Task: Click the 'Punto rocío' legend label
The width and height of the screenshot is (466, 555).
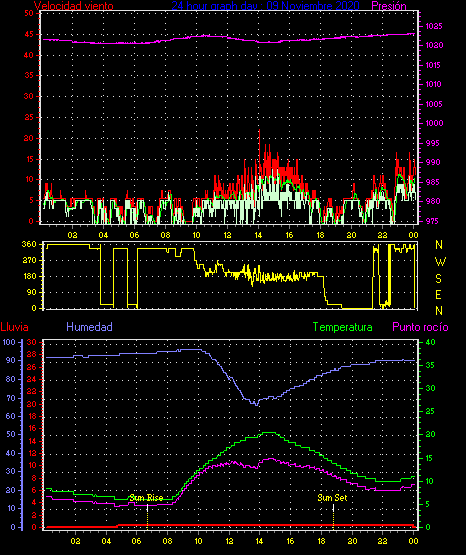Action: (420, 327)
